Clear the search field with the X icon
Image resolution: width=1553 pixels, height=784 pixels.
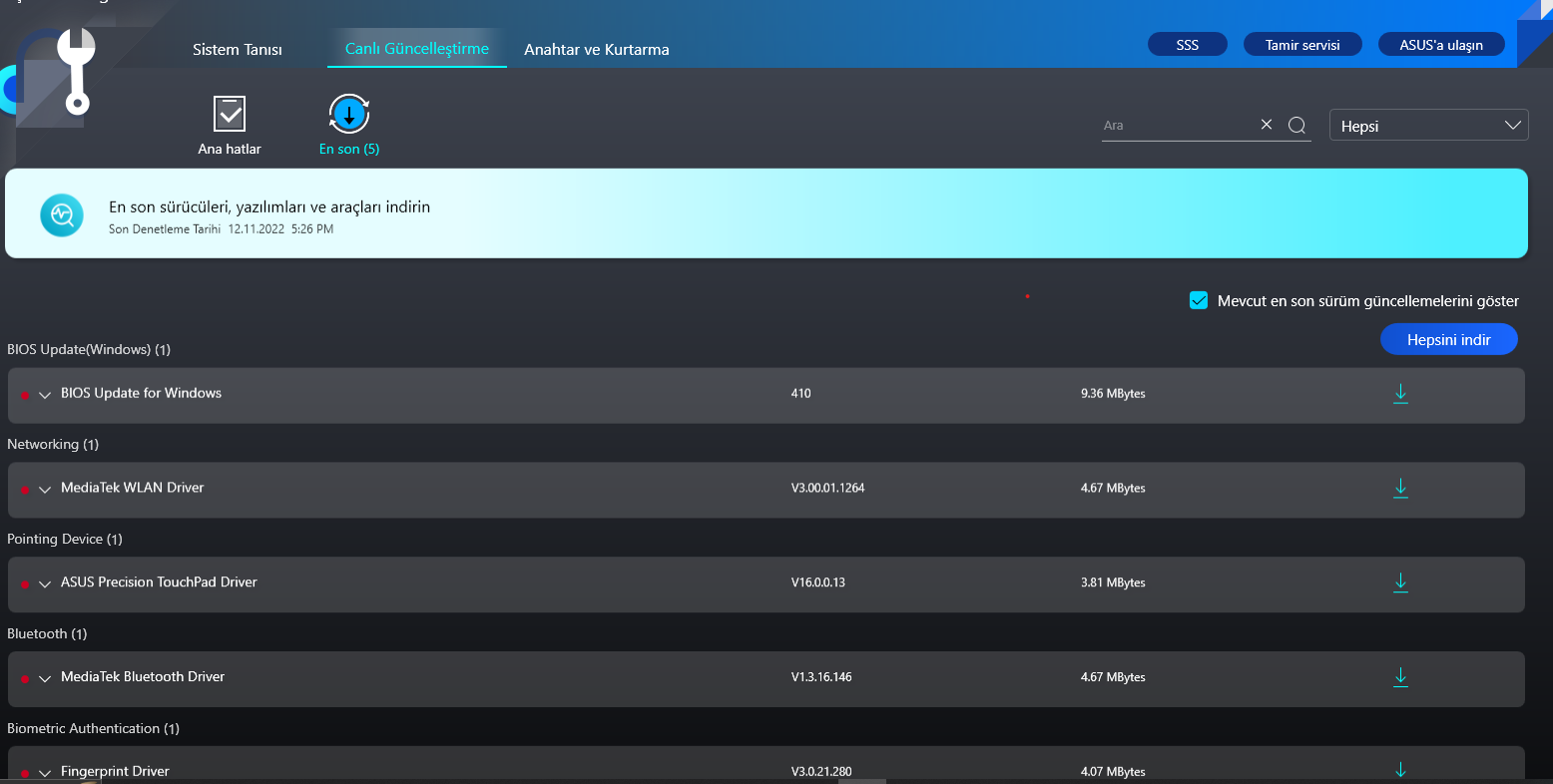[1267, 125]
